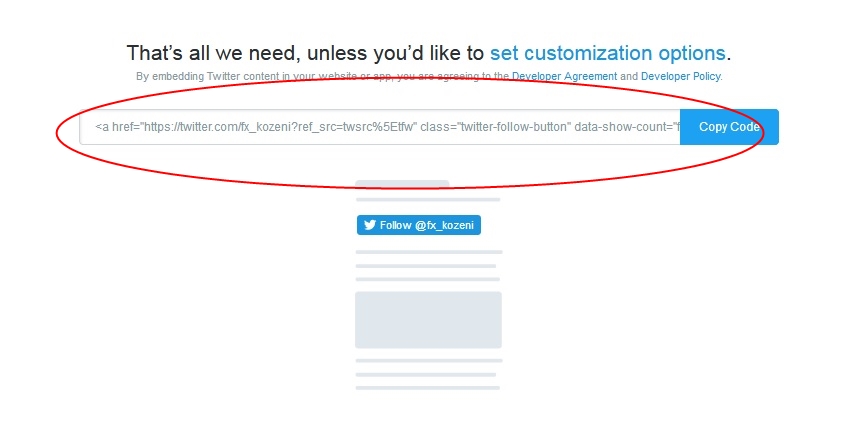Open the Developer Policy link

(x=681, y=76)
